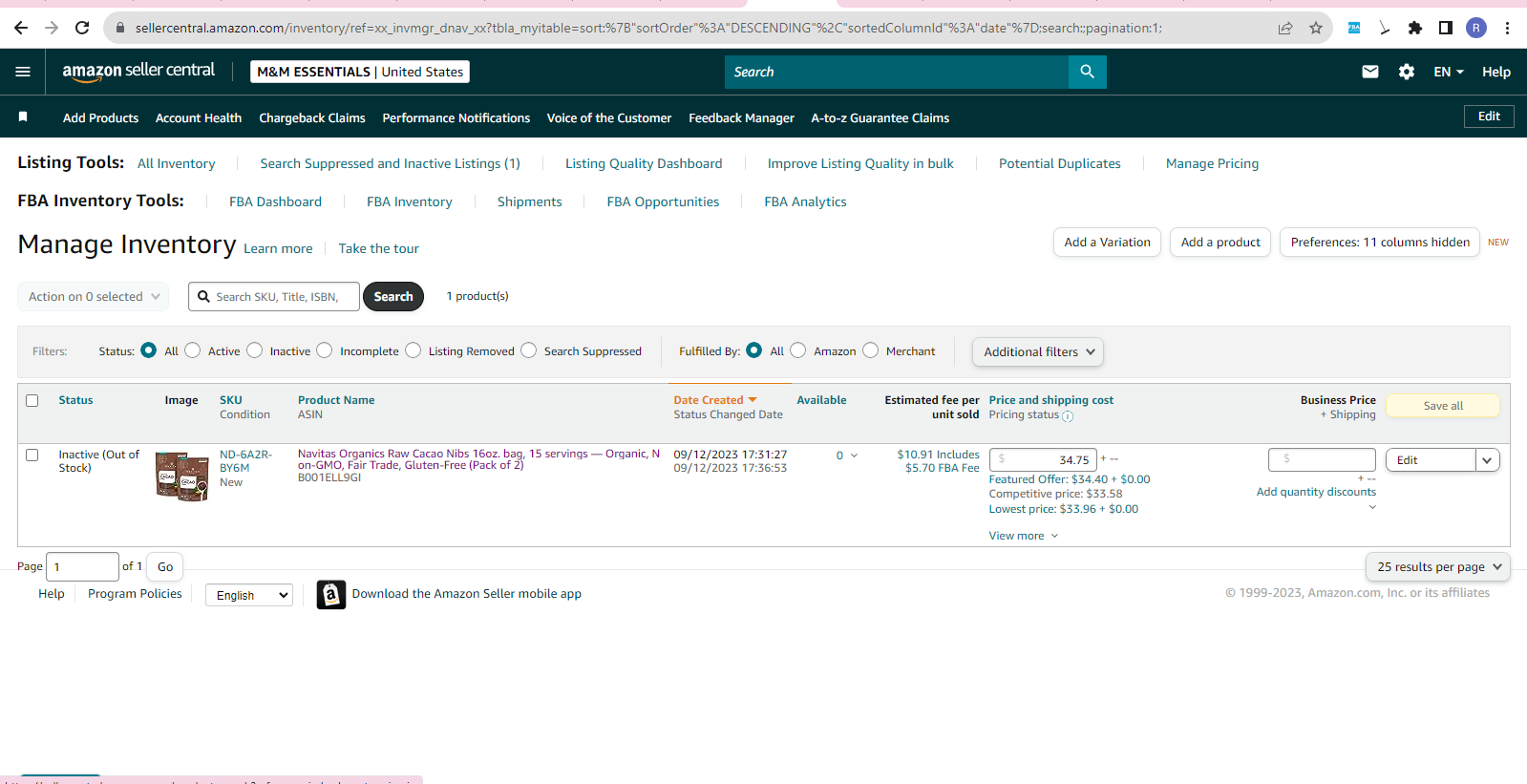
Task: Click the browser address bar URL
Action: point(649,28)
